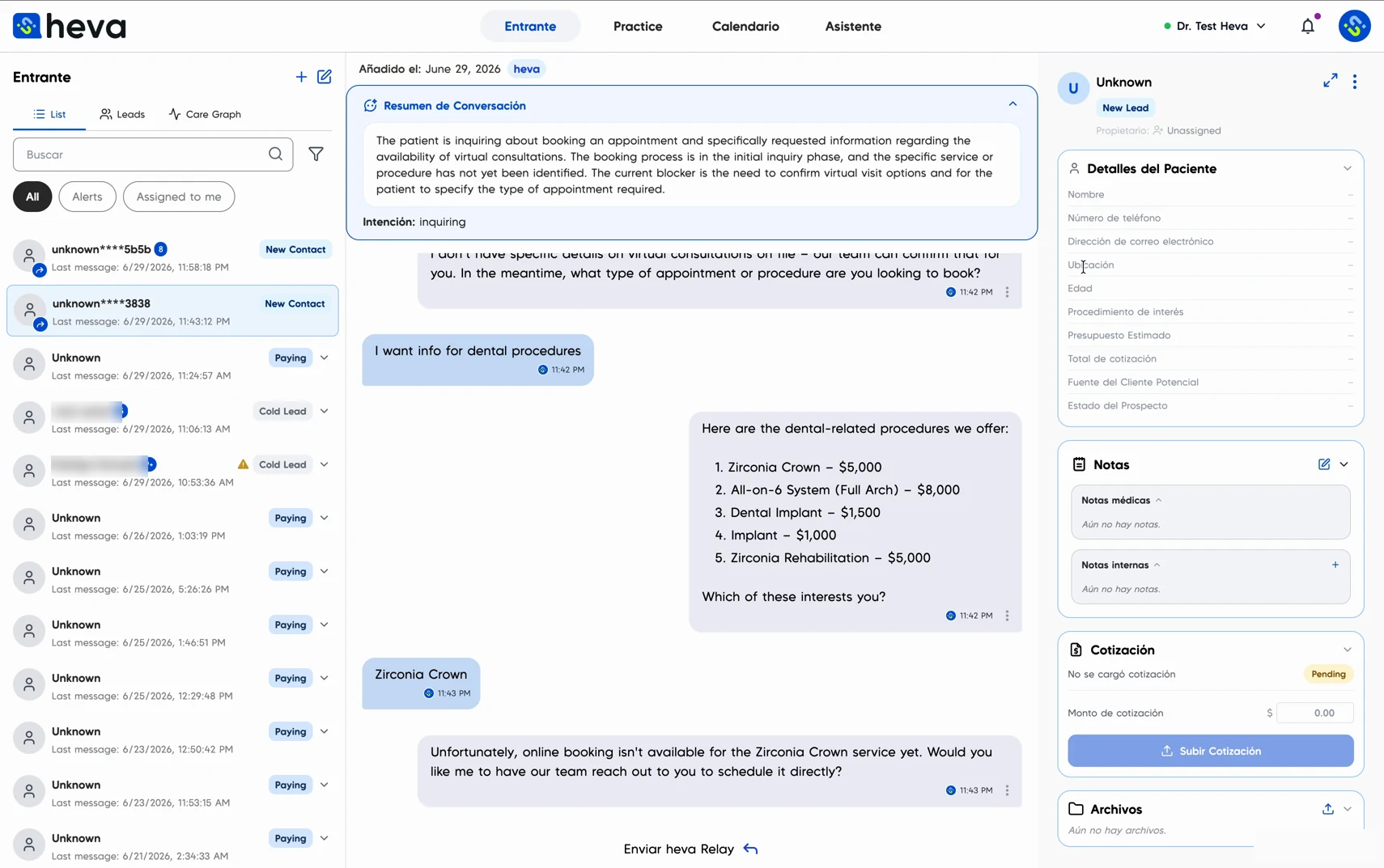Click the Buscar search field
1384x868 pixels.
pos(153,154)
